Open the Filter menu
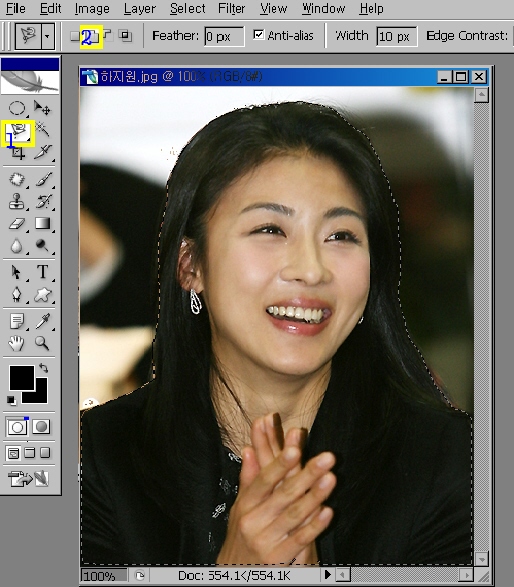Viewport: 514px width, 587px height. (232, 8)
